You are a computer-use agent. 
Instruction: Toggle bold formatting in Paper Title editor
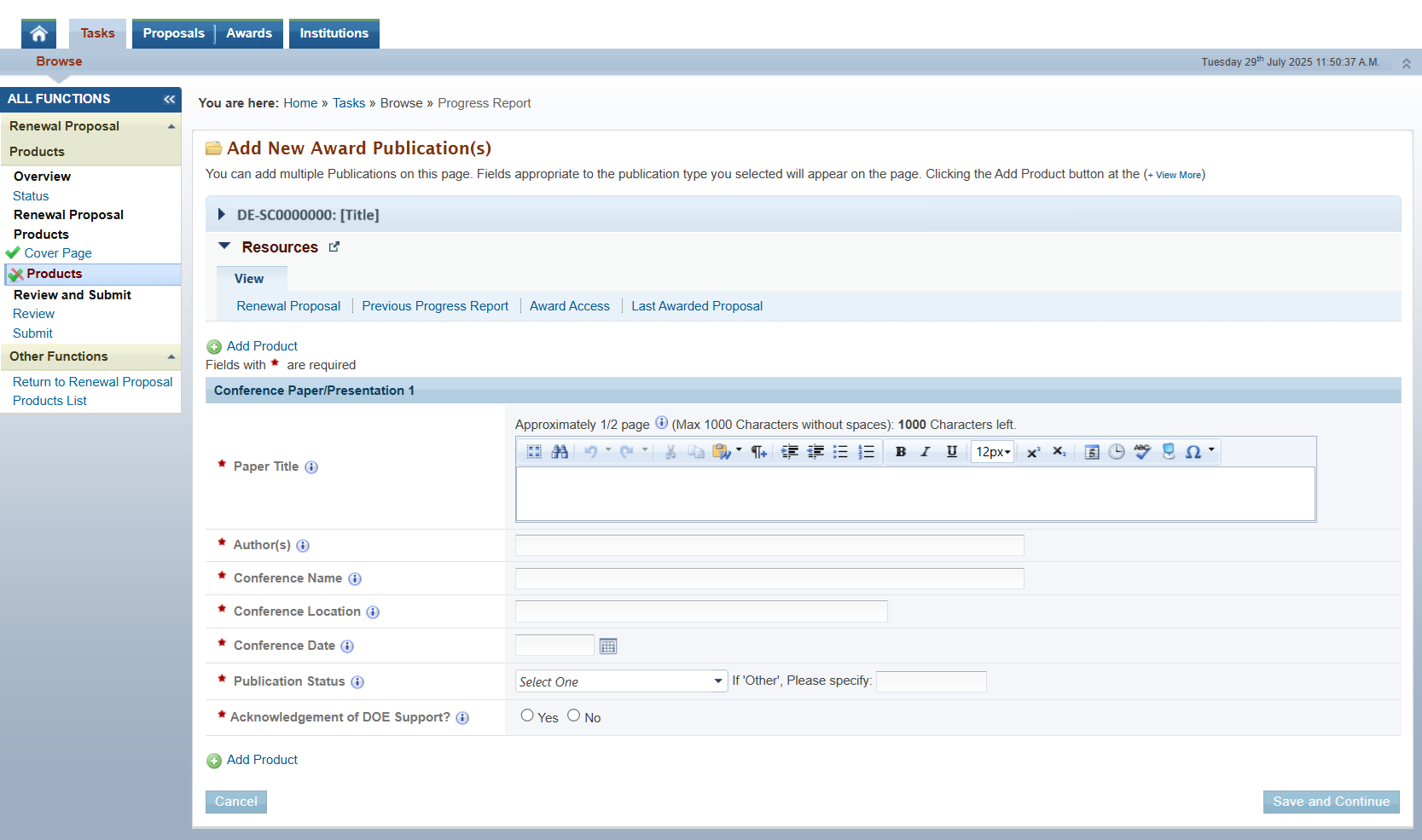coord(900,452)
